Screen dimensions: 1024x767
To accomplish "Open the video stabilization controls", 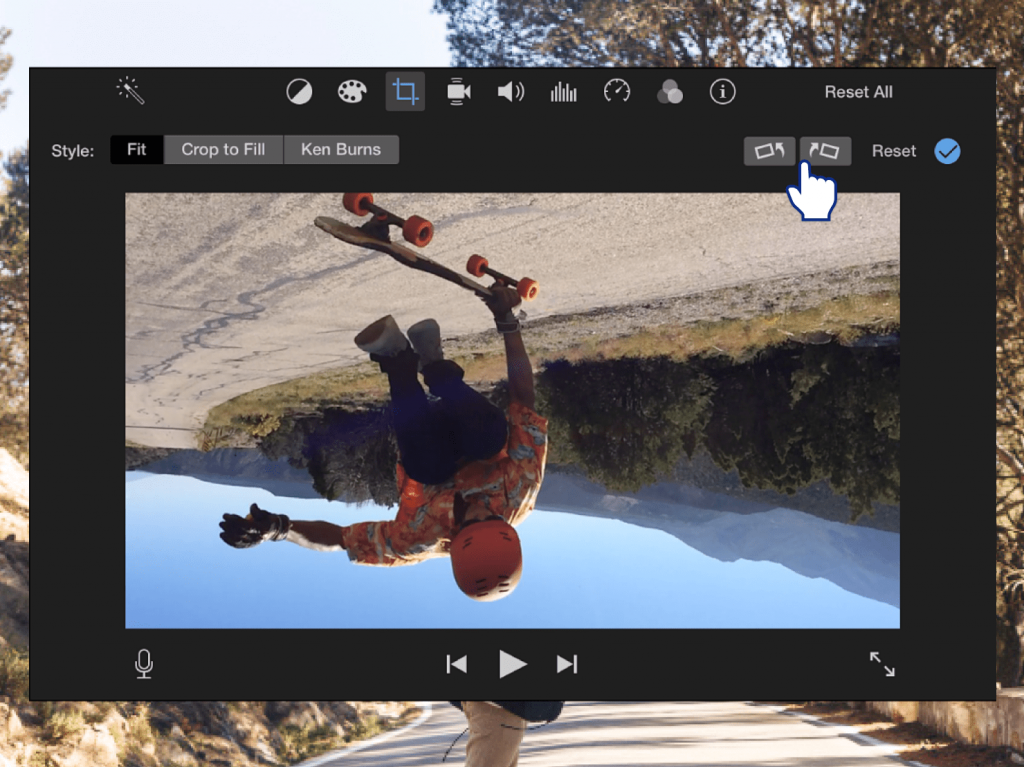I will pyautogui.click(x=458, y=92).
